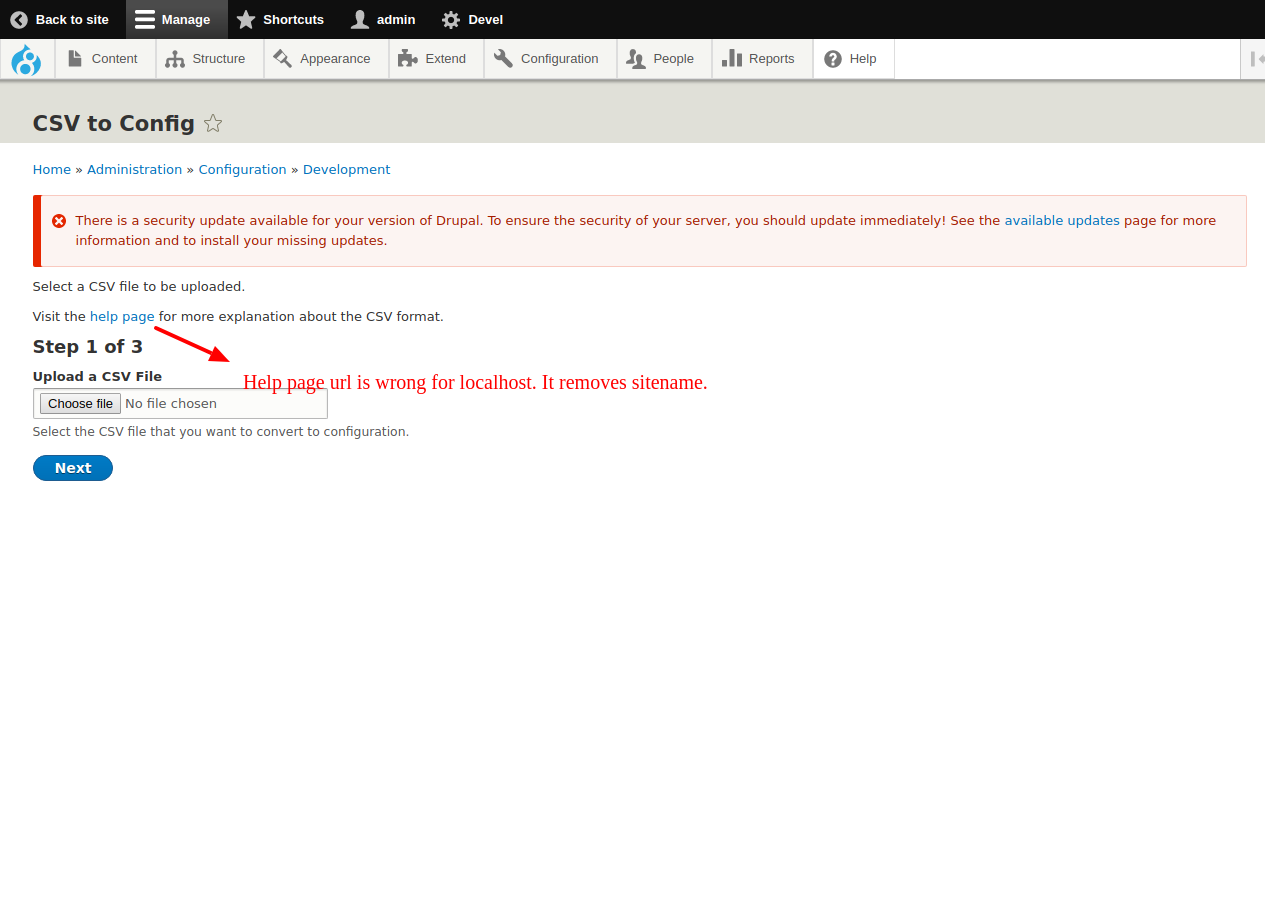The height and width of the screenshot is (916, 1265).
Task: Open the Content admin menu
Action: [x=104, y=59]
